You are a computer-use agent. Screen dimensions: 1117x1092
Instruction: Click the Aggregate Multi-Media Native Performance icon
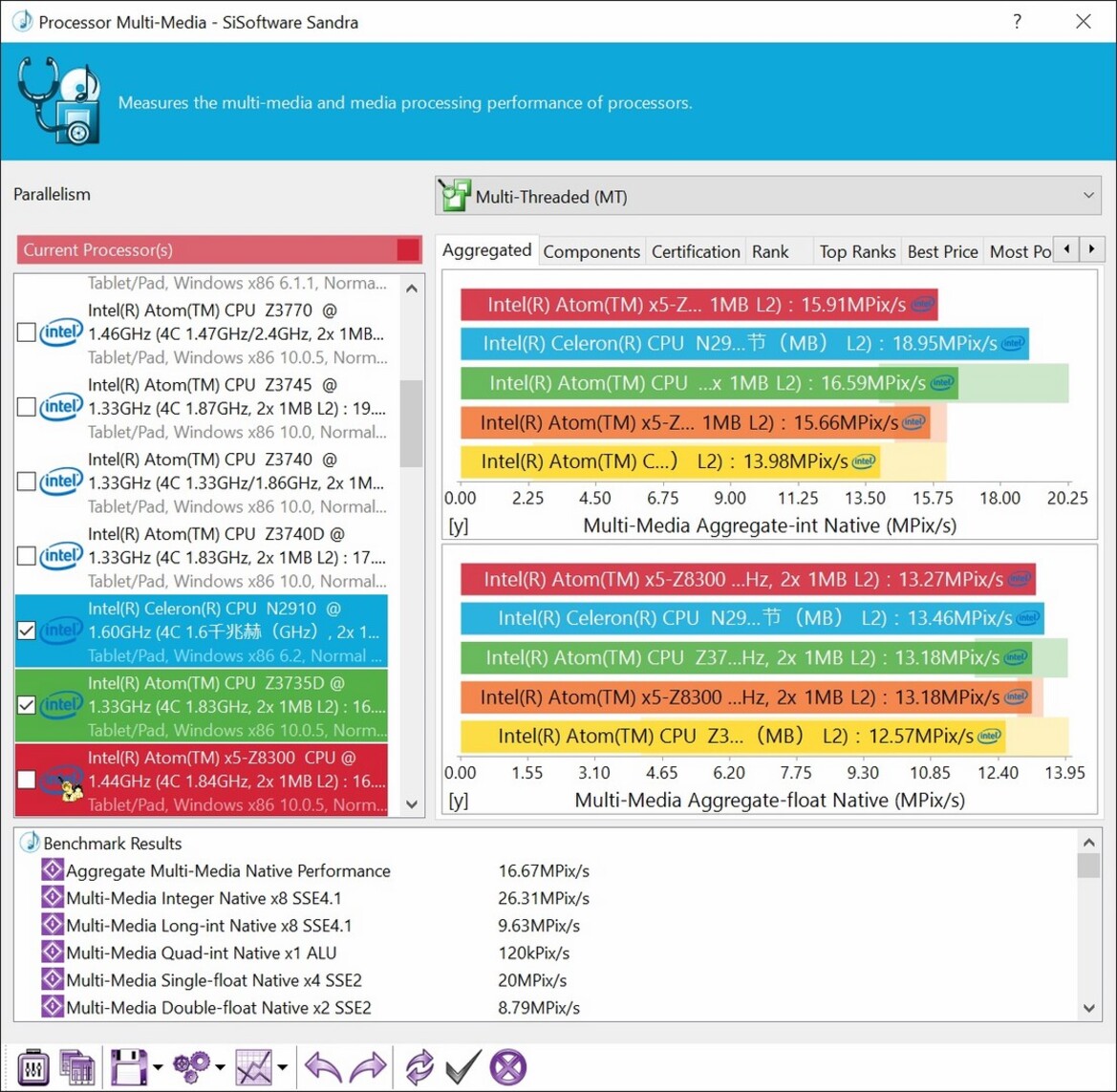[x=52, y=869]
